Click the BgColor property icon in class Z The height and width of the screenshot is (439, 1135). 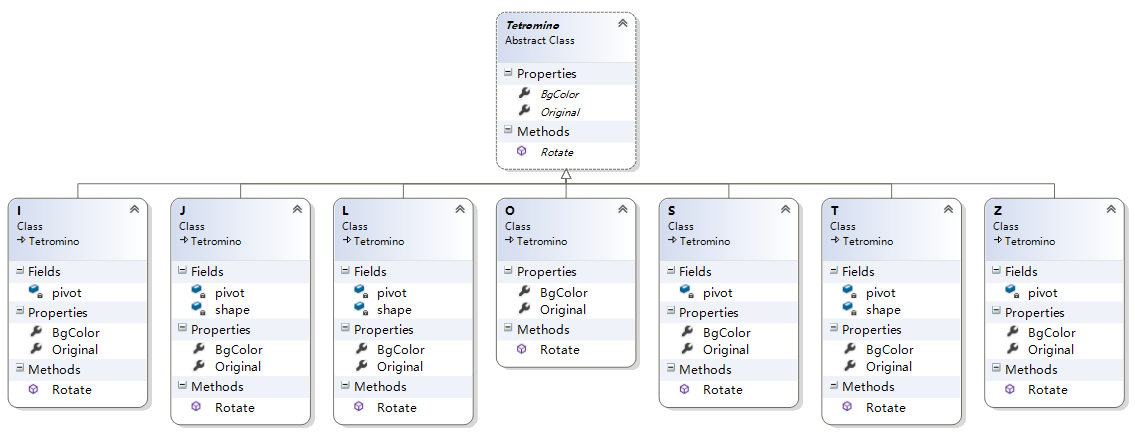[1009, 332]
